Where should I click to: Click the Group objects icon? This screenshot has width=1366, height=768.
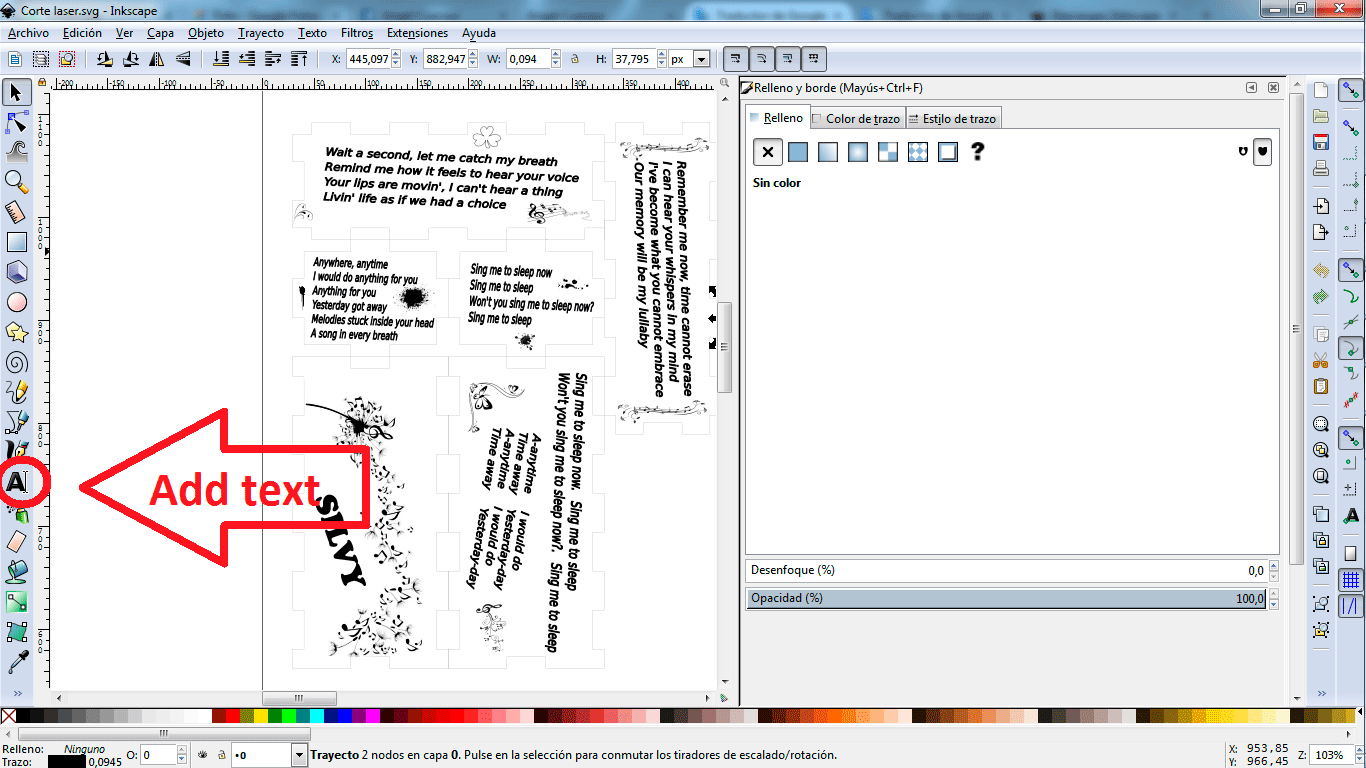pyautogui.click(x=1321, y=604)
